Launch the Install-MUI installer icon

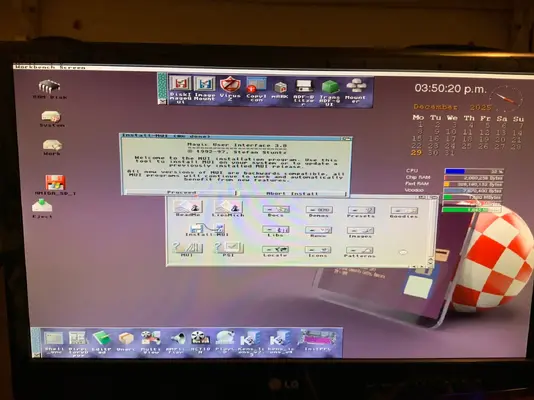pyautogui.click(x=207, y=230)
